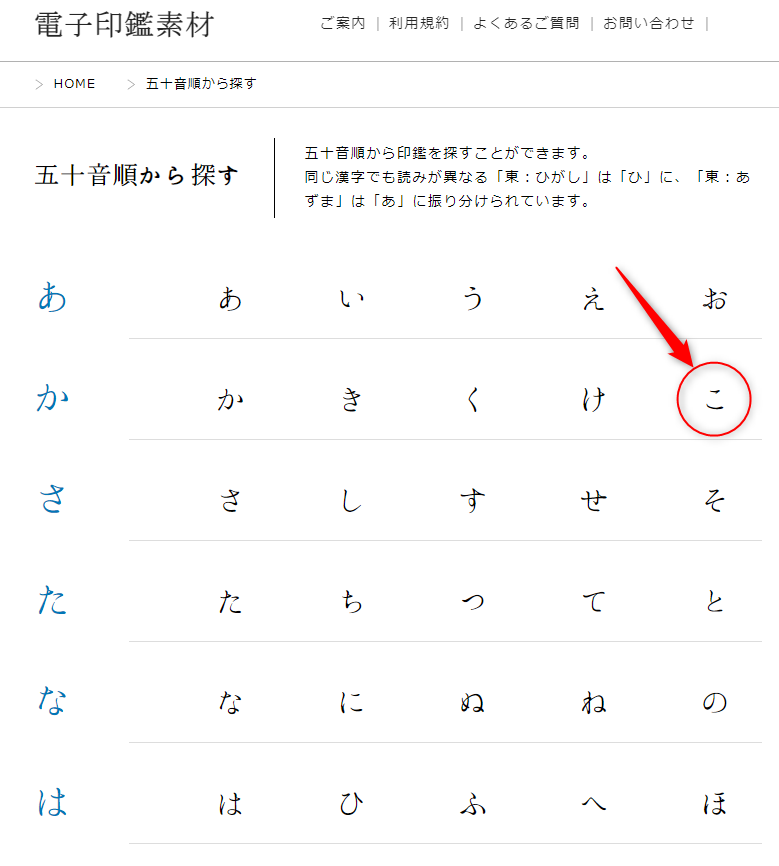The width and height of the screenshot is (779, 866).
Task: Choose the つ kana link
Action: [x=473, y=601]
